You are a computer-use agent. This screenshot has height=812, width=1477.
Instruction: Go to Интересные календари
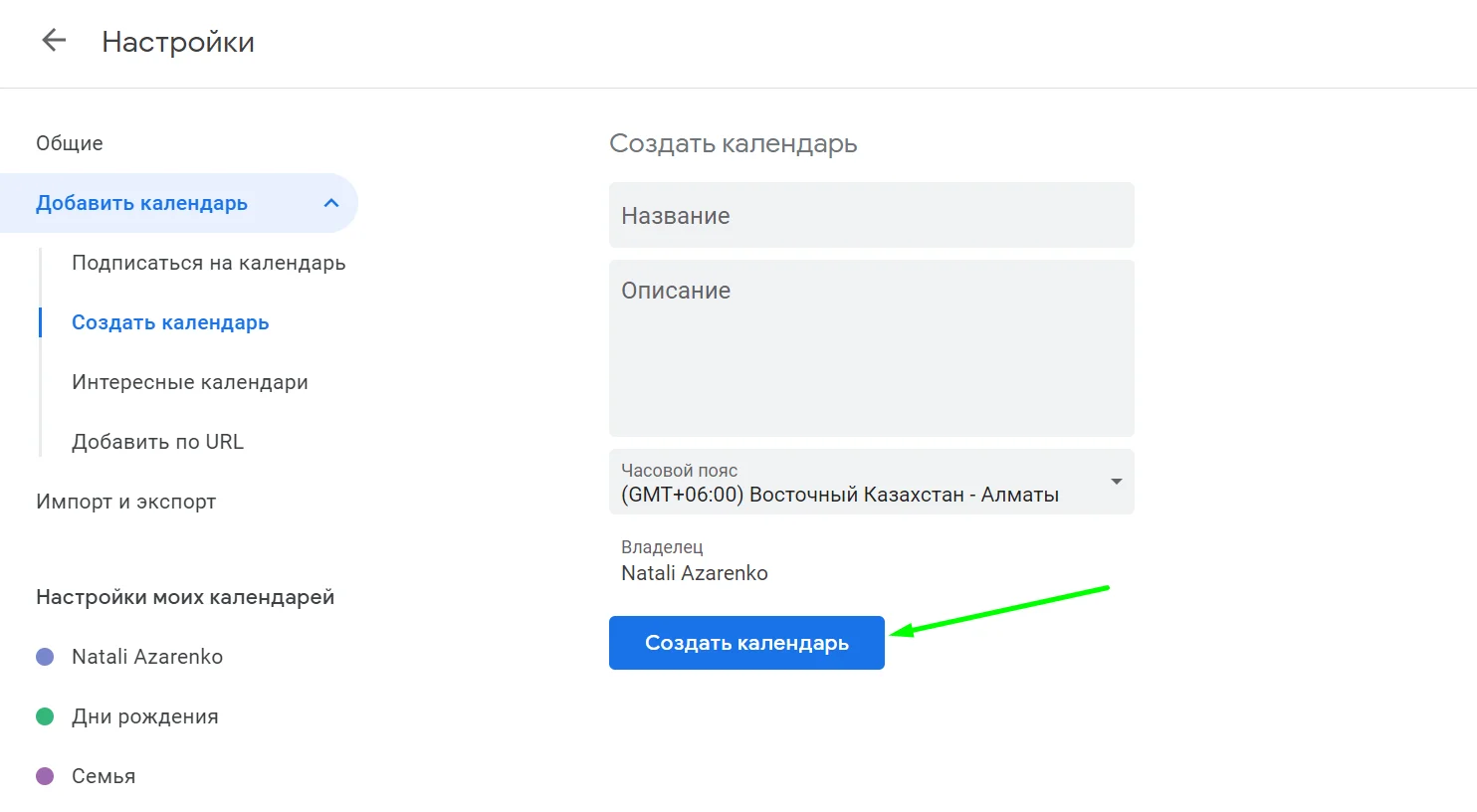189,382
